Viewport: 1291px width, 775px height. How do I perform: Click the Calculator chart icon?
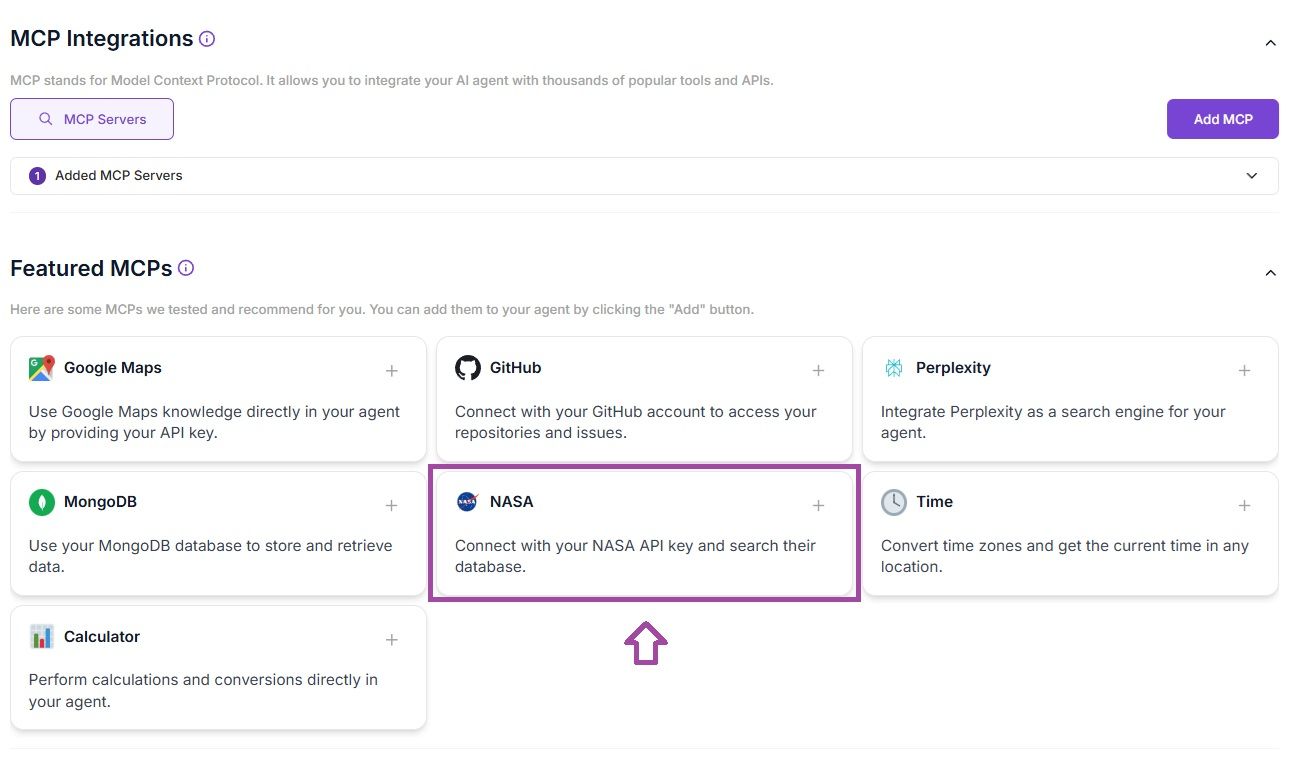(x=41, y=637)
